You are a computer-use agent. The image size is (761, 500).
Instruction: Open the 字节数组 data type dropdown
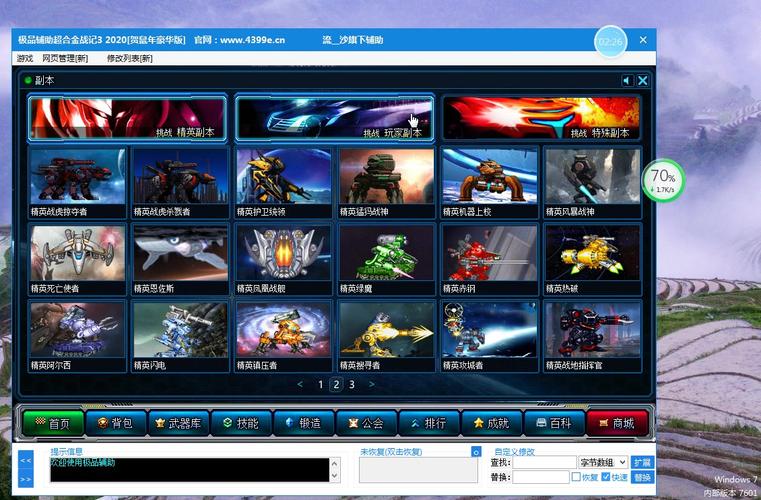click(603, 463)
